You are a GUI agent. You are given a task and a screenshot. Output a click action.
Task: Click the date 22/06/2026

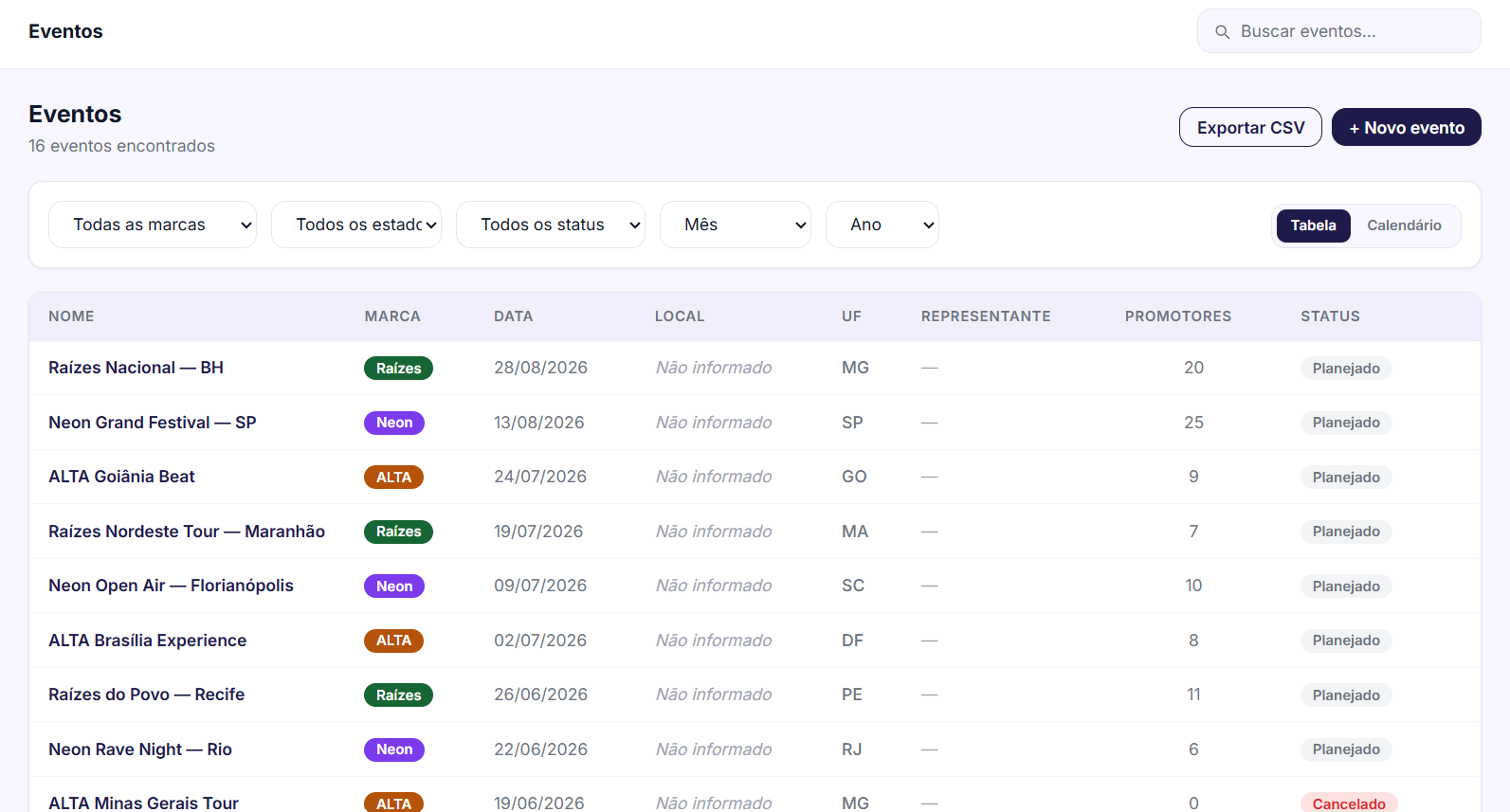pyautogui.click(x=540, y=749)
